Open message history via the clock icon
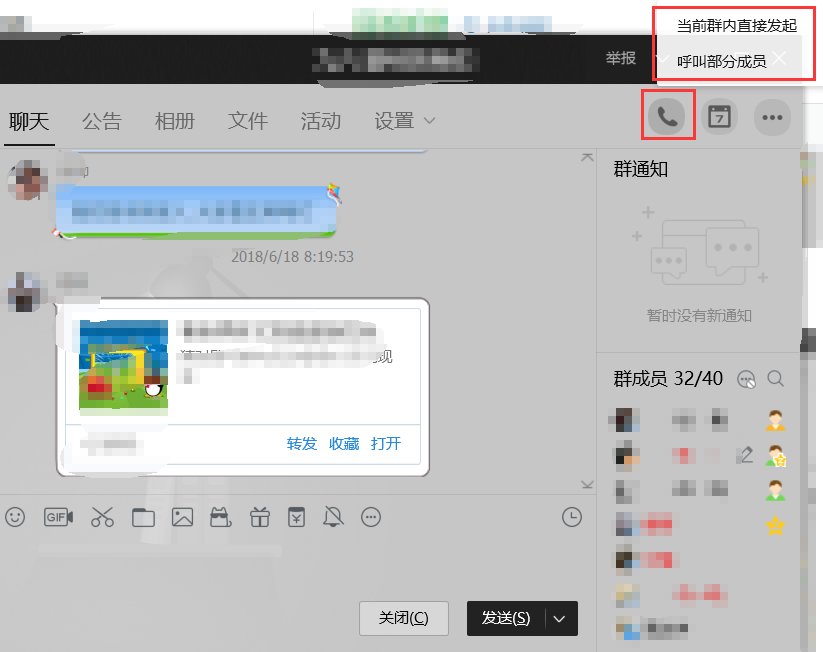 571,517
